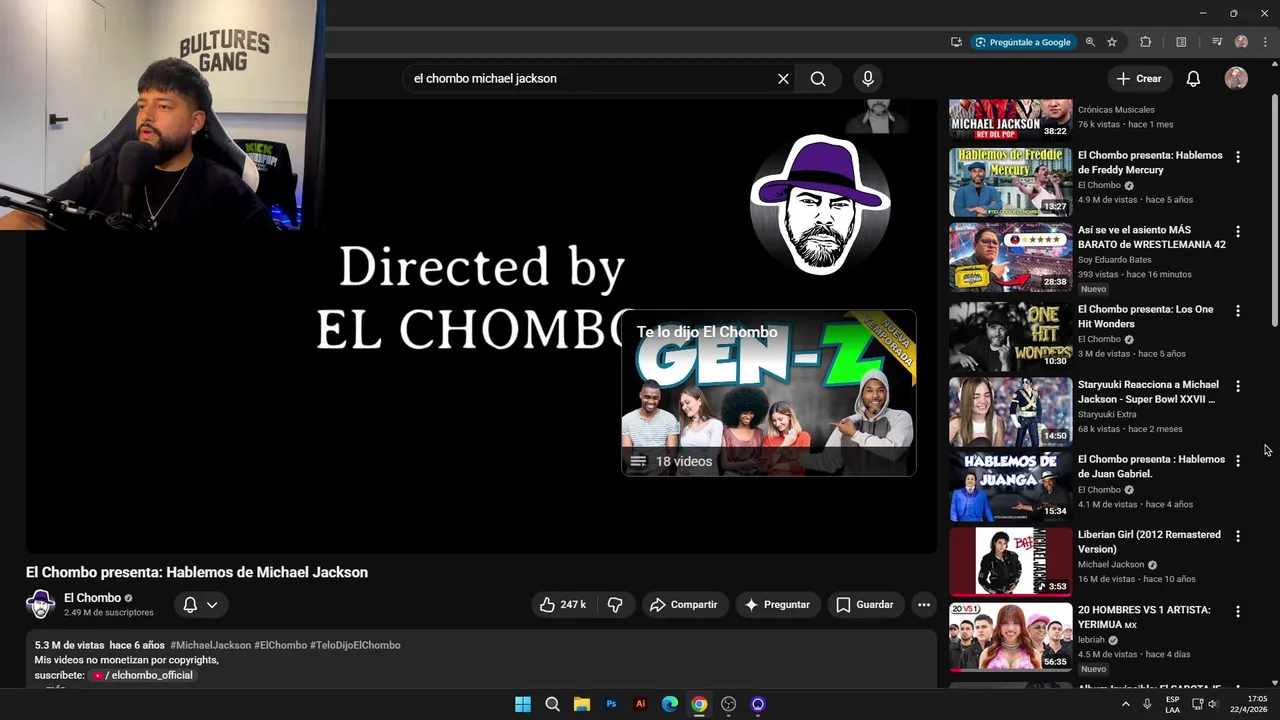Like the video with 247 k thumbs up
The image size is (1280, 720).
coord(563,605)
